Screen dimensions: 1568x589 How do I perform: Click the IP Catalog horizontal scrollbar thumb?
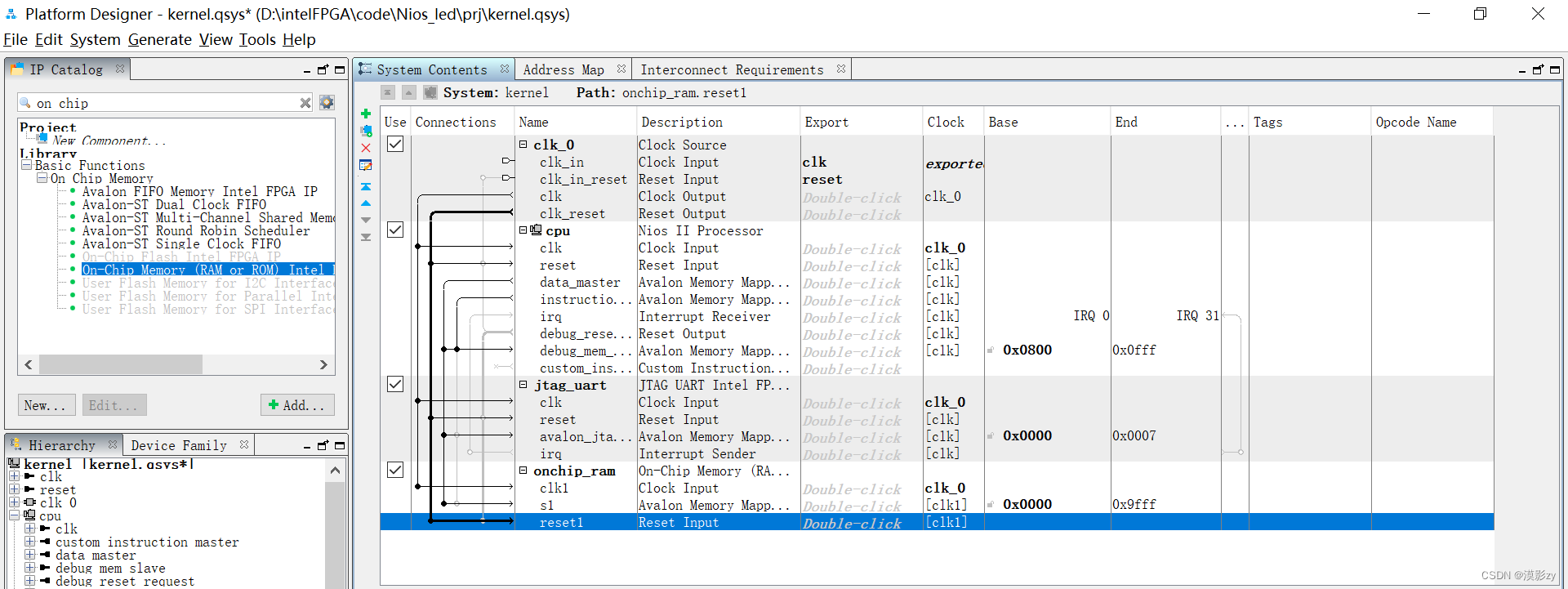pos(121,364)
